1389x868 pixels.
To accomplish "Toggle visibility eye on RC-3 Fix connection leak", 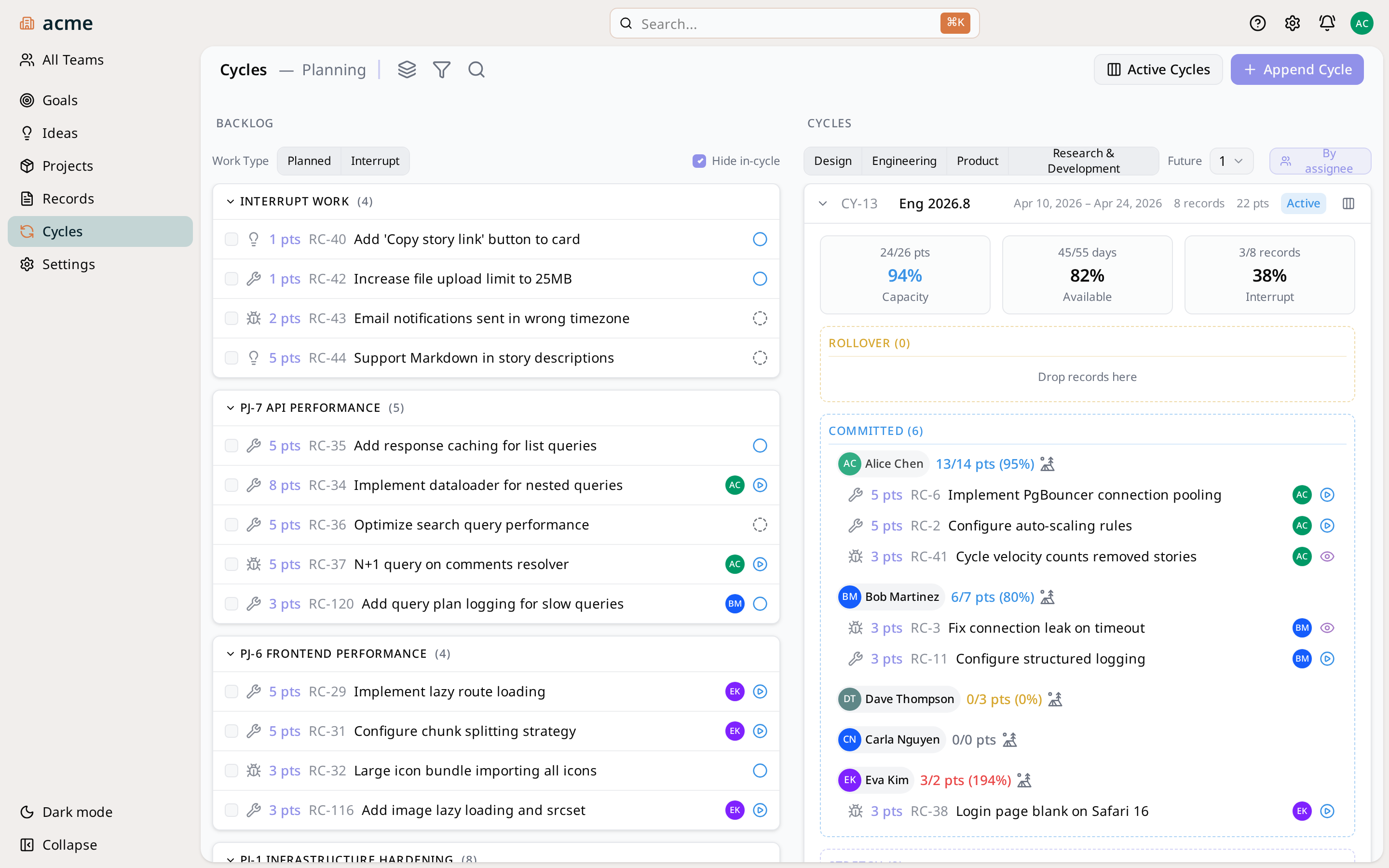I will point(1328,627).
